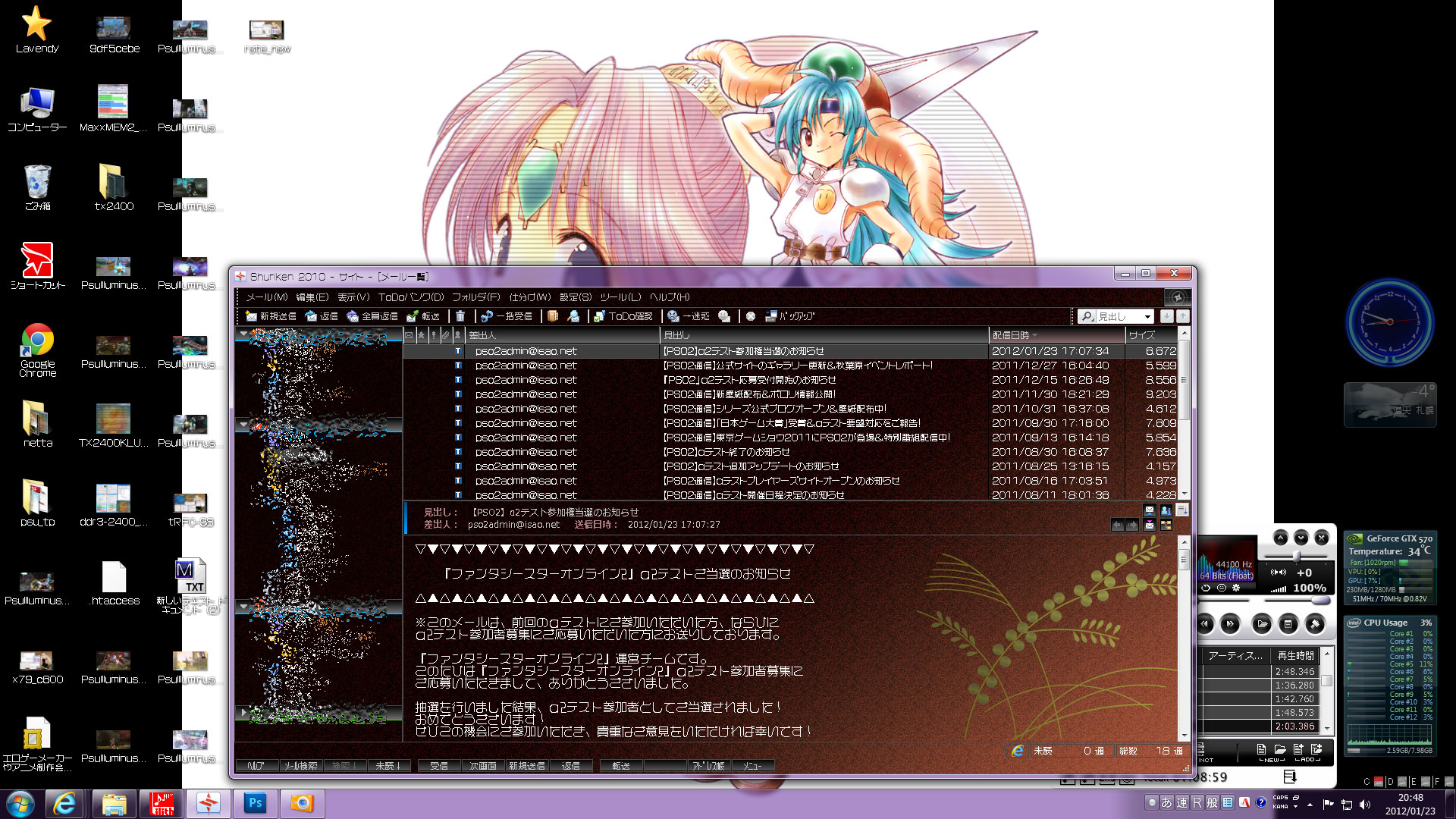The height and width of the screenshot is (819, 1456).
Task: Click the ToDo確認 toolbar button
Action: click(x=623, y=316)
